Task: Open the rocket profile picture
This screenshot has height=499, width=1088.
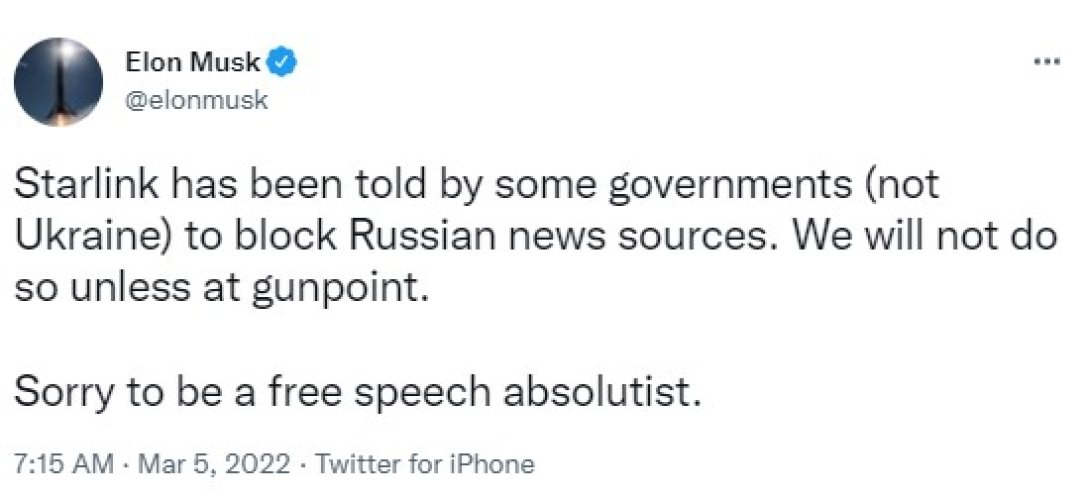Action: click(60, 81)
